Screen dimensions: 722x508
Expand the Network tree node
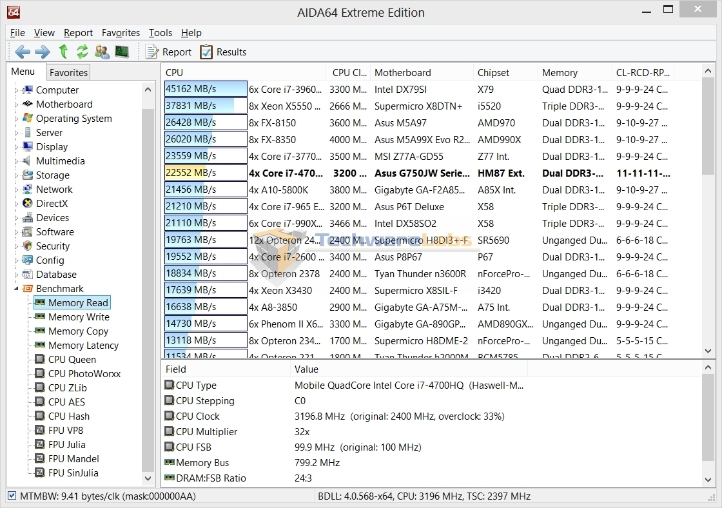pyautogui.click(x=16, y=190)
